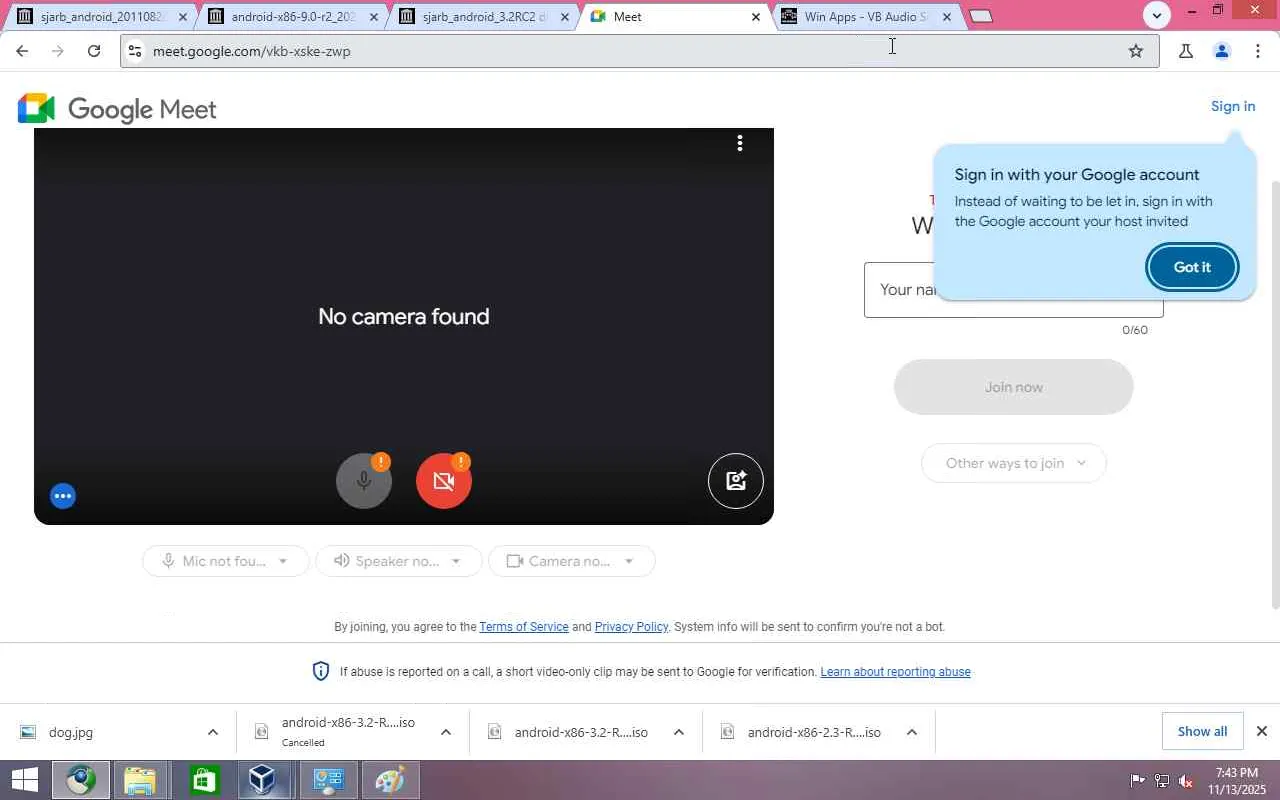The image size is (1280, 800).
Task: Toggle the microphone button in the video preview
Action: tap(364, 481)
